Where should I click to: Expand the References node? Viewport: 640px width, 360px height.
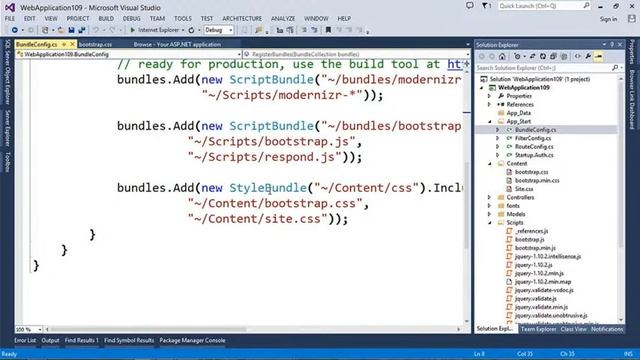tap(489, 104)
